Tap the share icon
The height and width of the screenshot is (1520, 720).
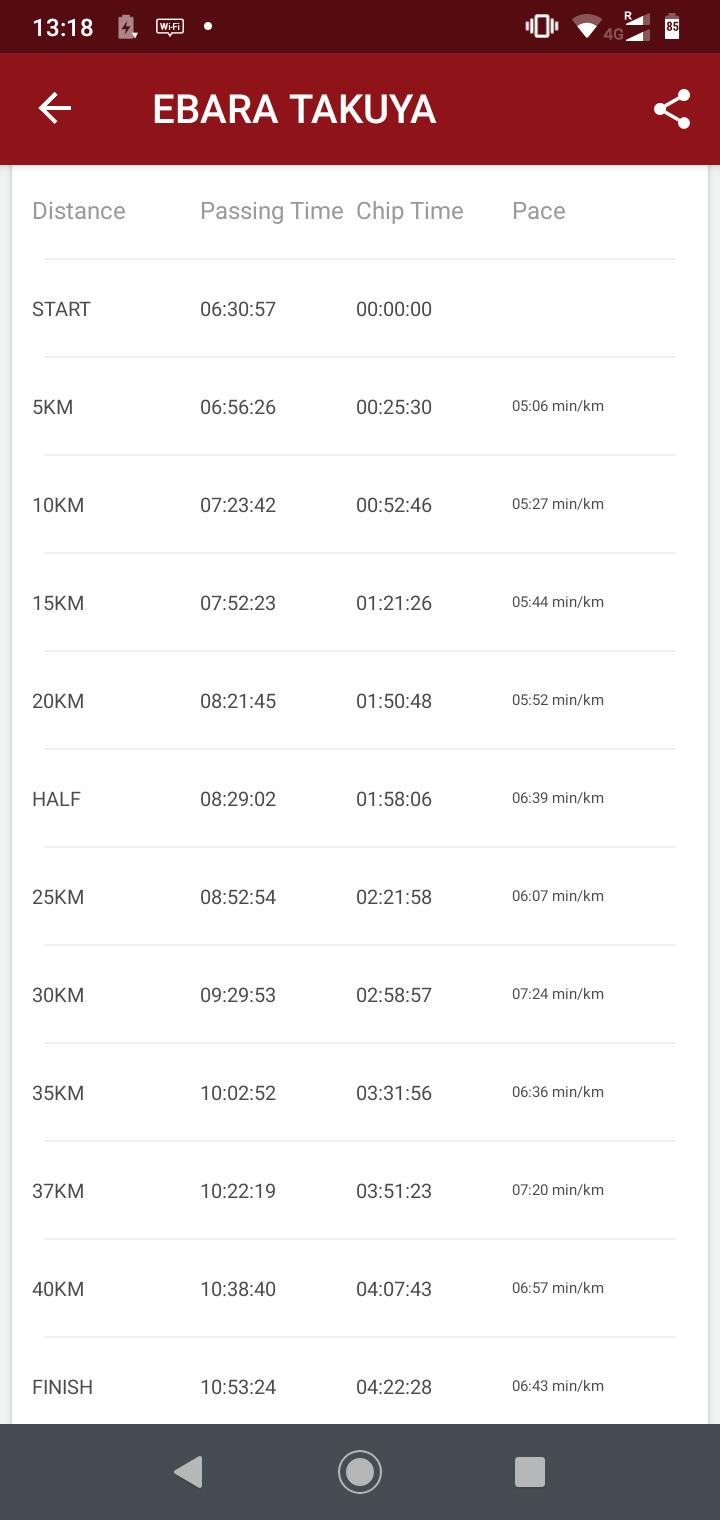click(672, 109)
